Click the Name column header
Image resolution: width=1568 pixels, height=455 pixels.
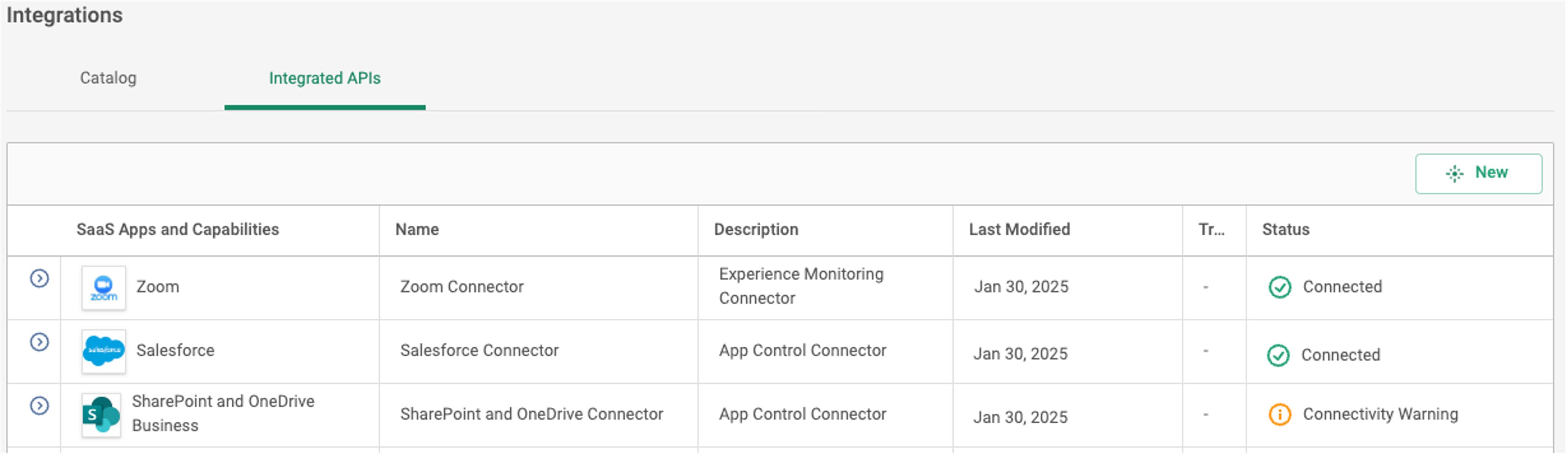pyautogui.click(x=417, y=229)
